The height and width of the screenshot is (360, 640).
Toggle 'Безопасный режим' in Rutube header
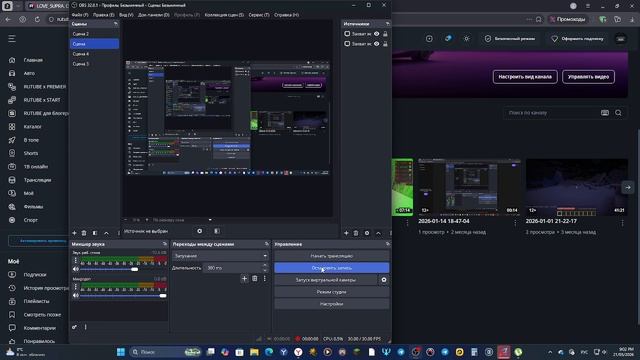point(510,39)
